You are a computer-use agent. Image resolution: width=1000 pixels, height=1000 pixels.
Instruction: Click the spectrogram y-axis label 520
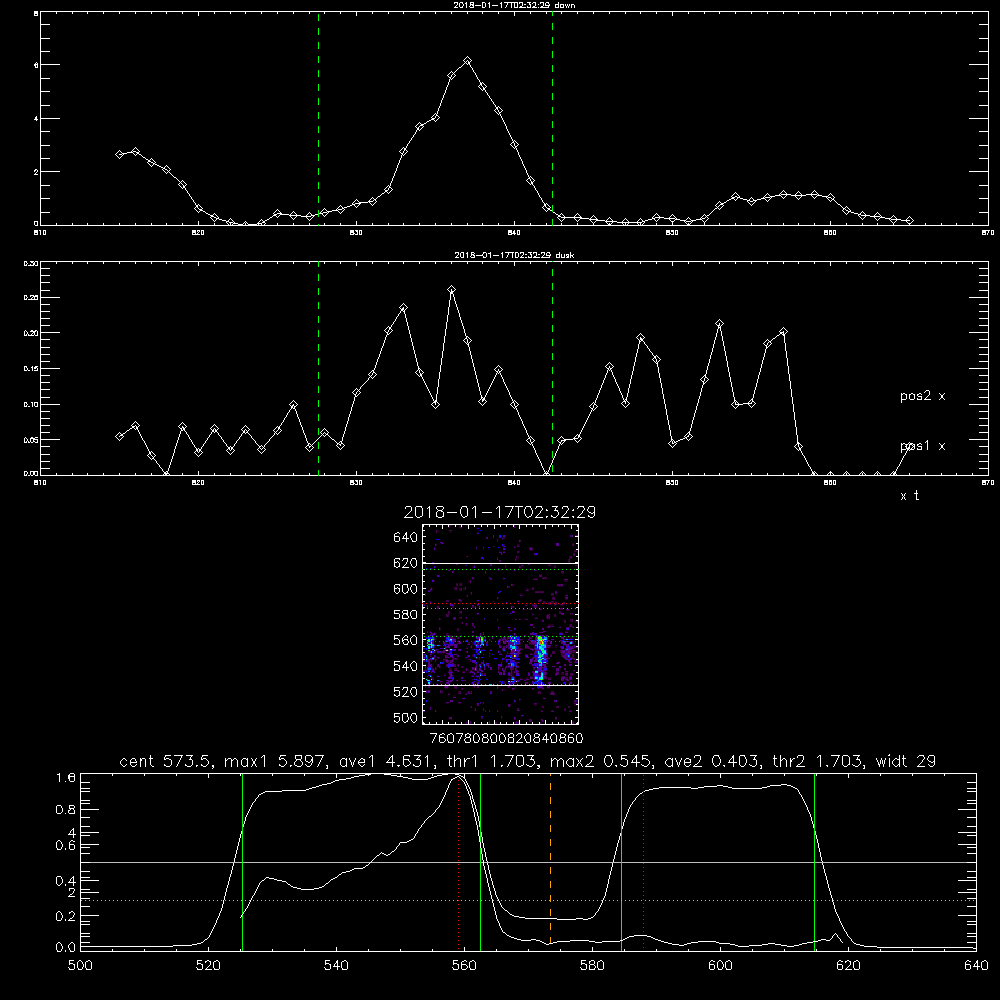point(406,692)
